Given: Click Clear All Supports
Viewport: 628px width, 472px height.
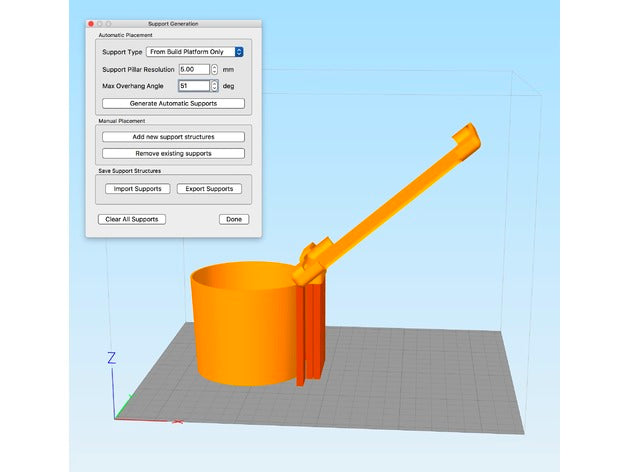Looking at the screenshot, I should pyautogui.click(x=132, y=219).
